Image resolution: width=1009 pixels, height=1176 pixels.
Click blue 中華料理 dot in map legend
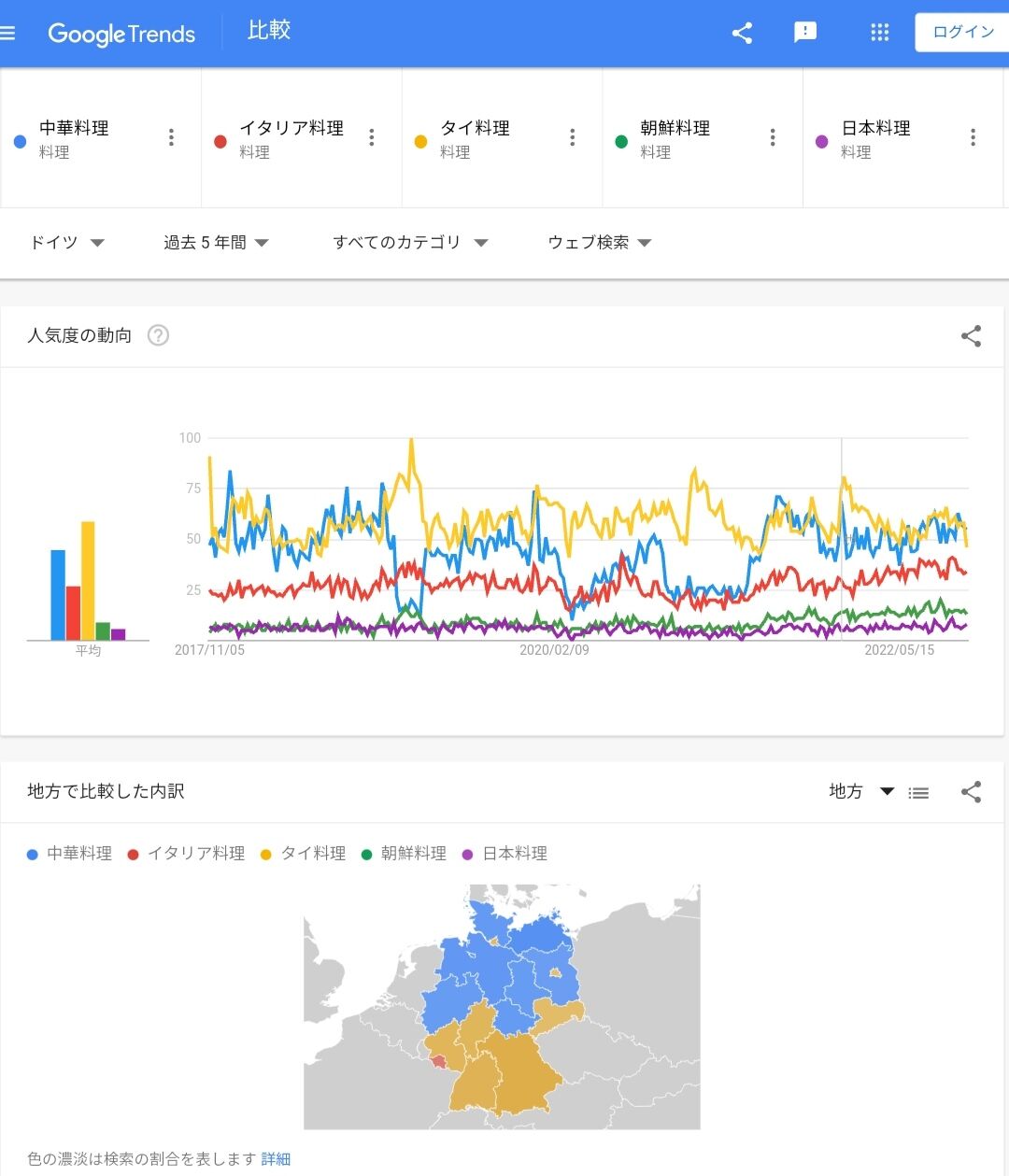coord(33,855)
